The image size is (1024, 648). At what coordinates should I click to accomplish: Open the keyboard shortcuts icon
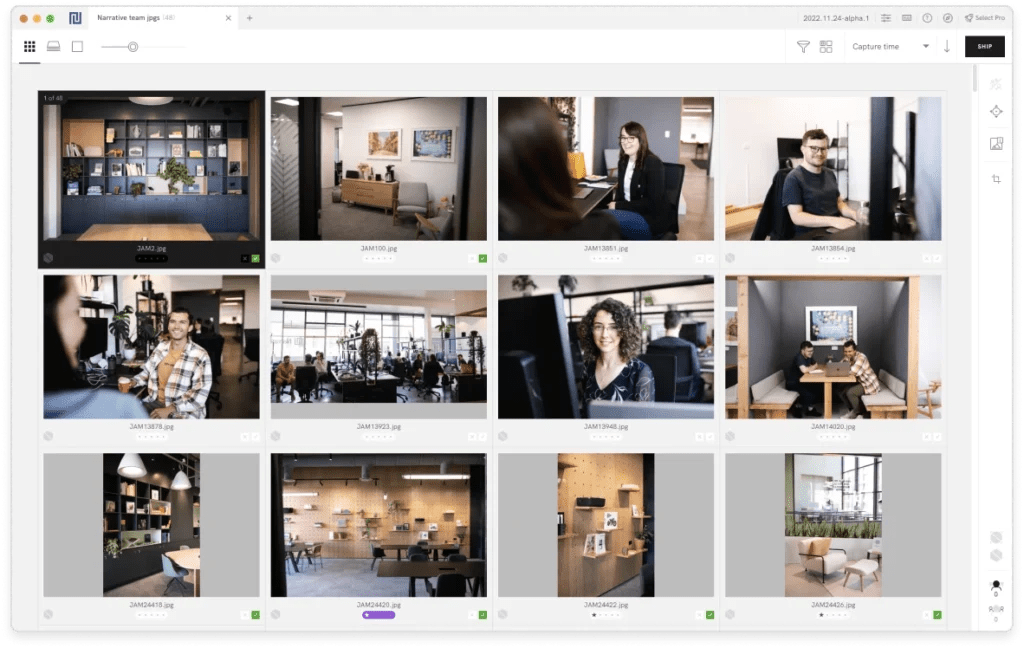pyautogui.click(x=906, y=18)
